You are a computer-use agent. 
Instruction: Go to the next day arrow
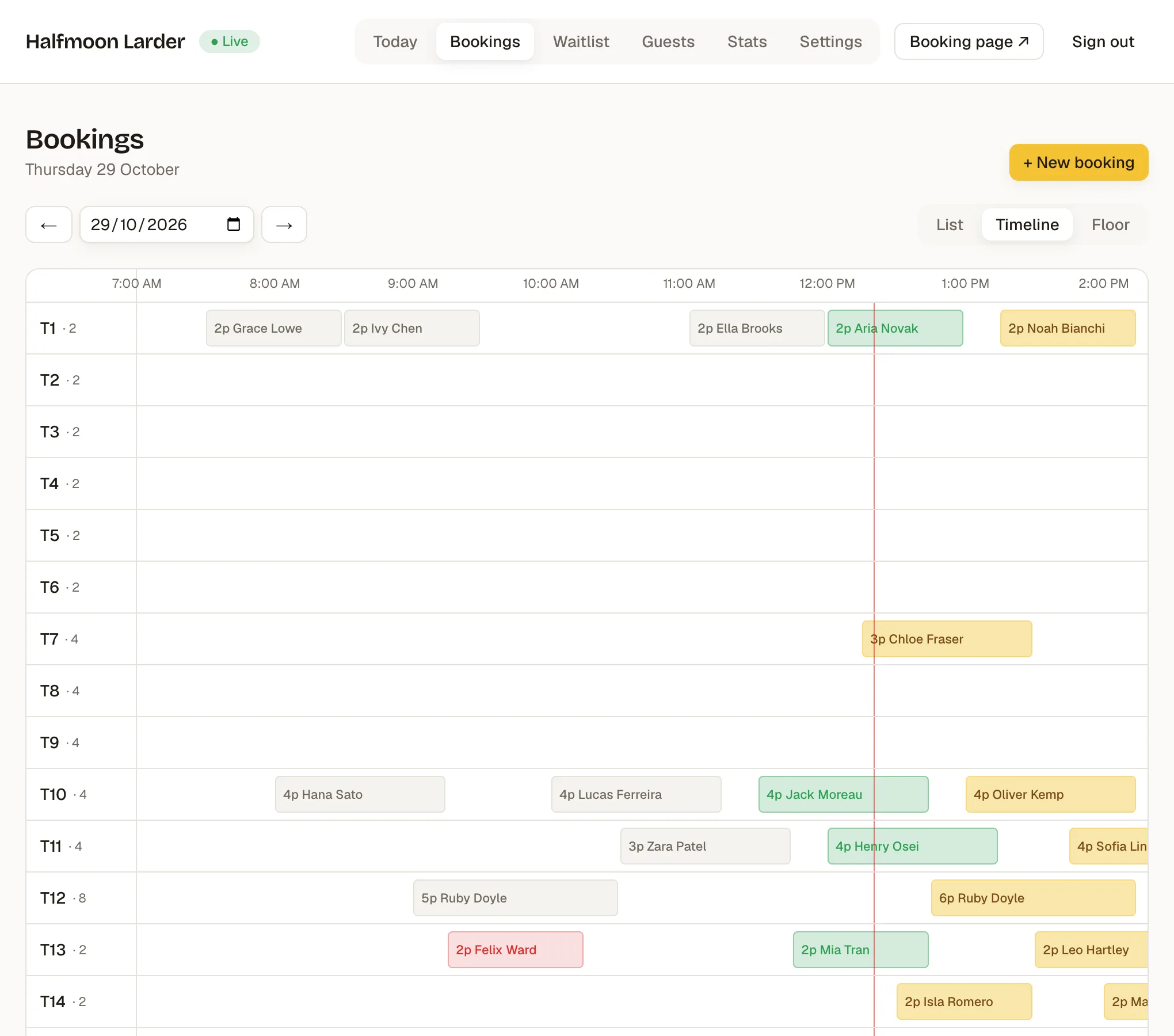(x=284, y=224)
